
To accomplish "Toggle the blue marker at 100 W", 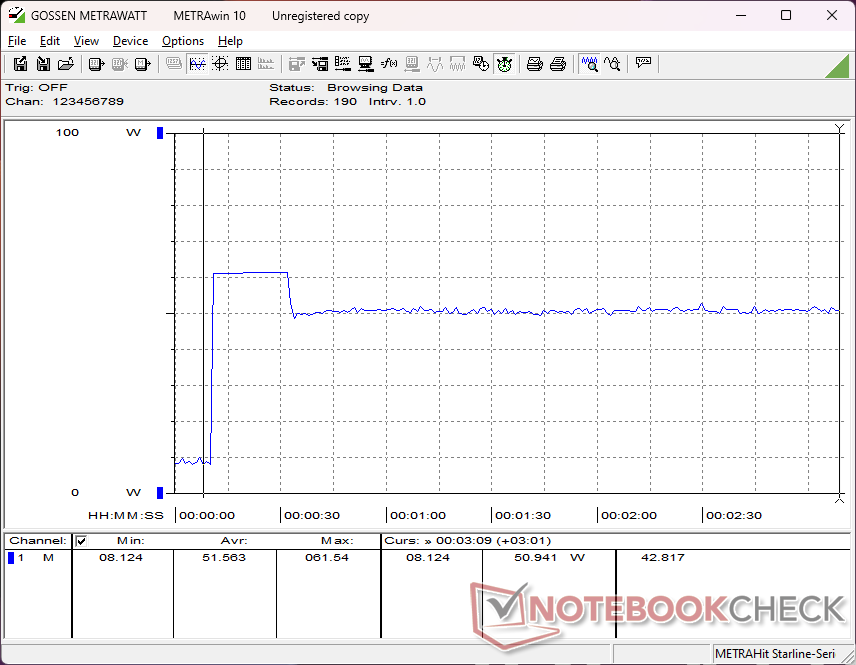I will click(x=159, y=133).
